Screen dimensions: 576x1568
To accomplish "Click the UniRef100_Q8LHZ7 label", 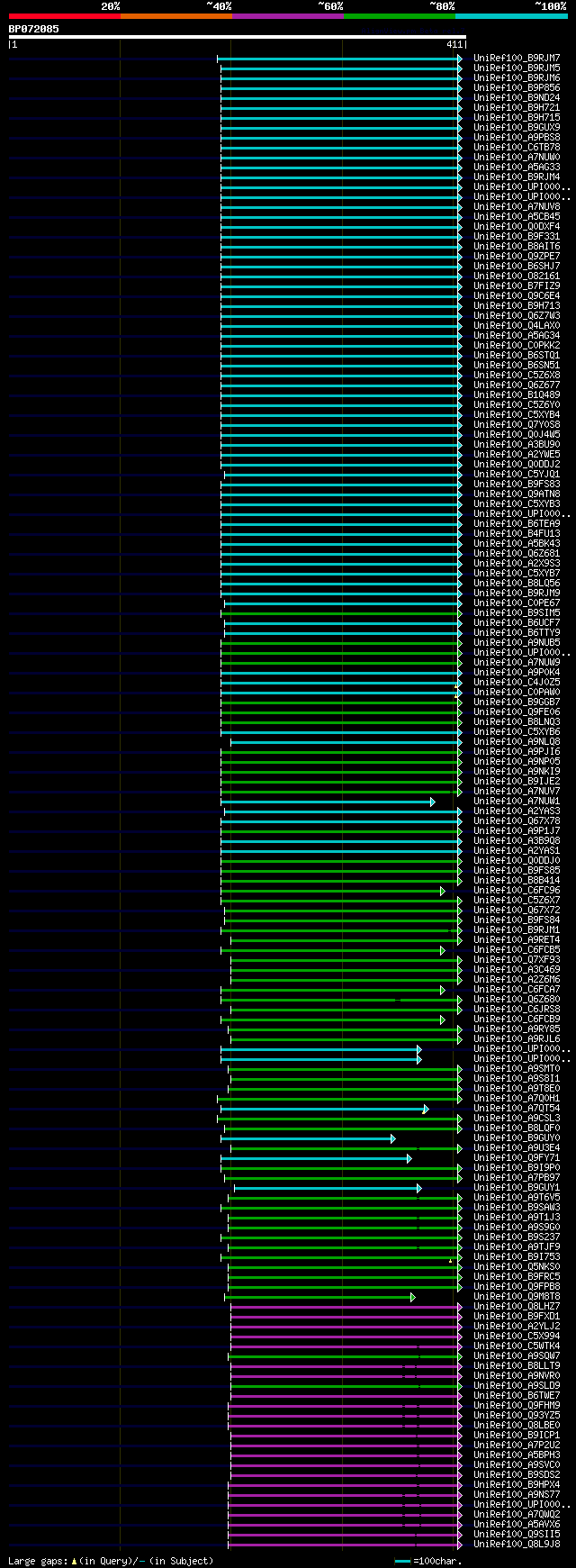I will pyautogui.click(x=517, y=1307).
